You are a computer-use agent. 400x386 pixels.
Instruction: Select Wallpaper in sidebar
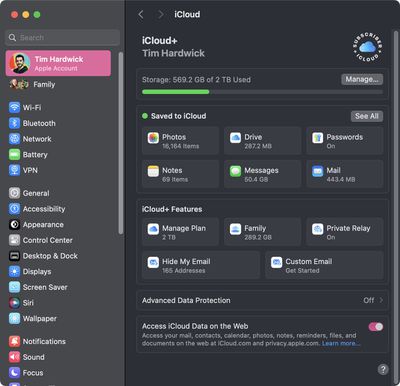(x=33, y=318)
